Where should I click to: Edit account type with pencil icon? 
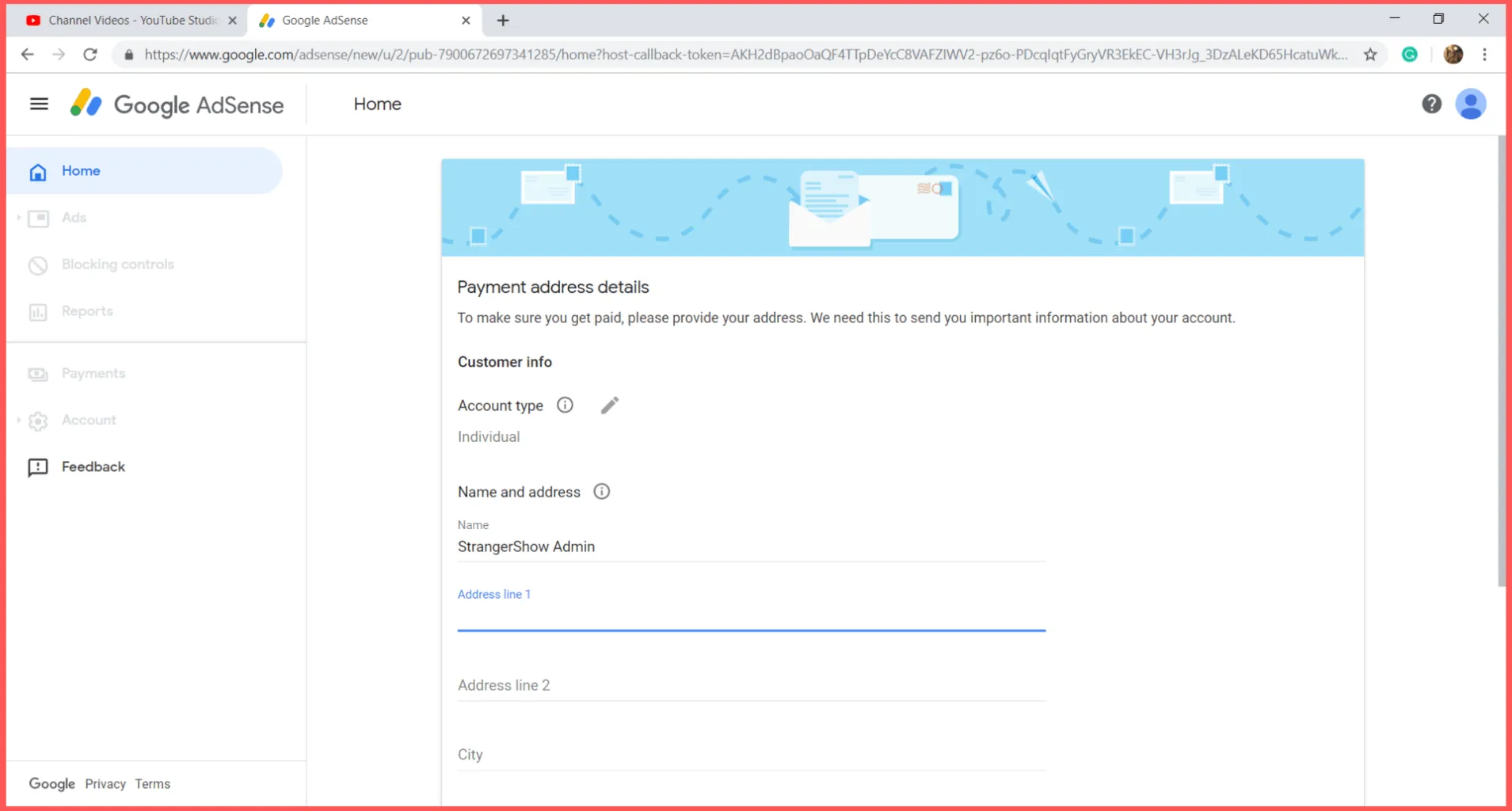click(609, 405)
